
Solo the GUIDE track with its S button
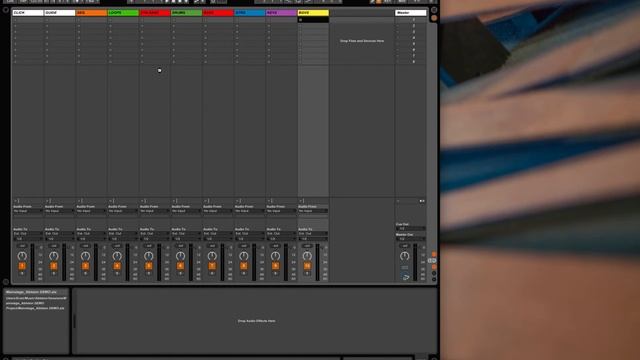[54, 273]
